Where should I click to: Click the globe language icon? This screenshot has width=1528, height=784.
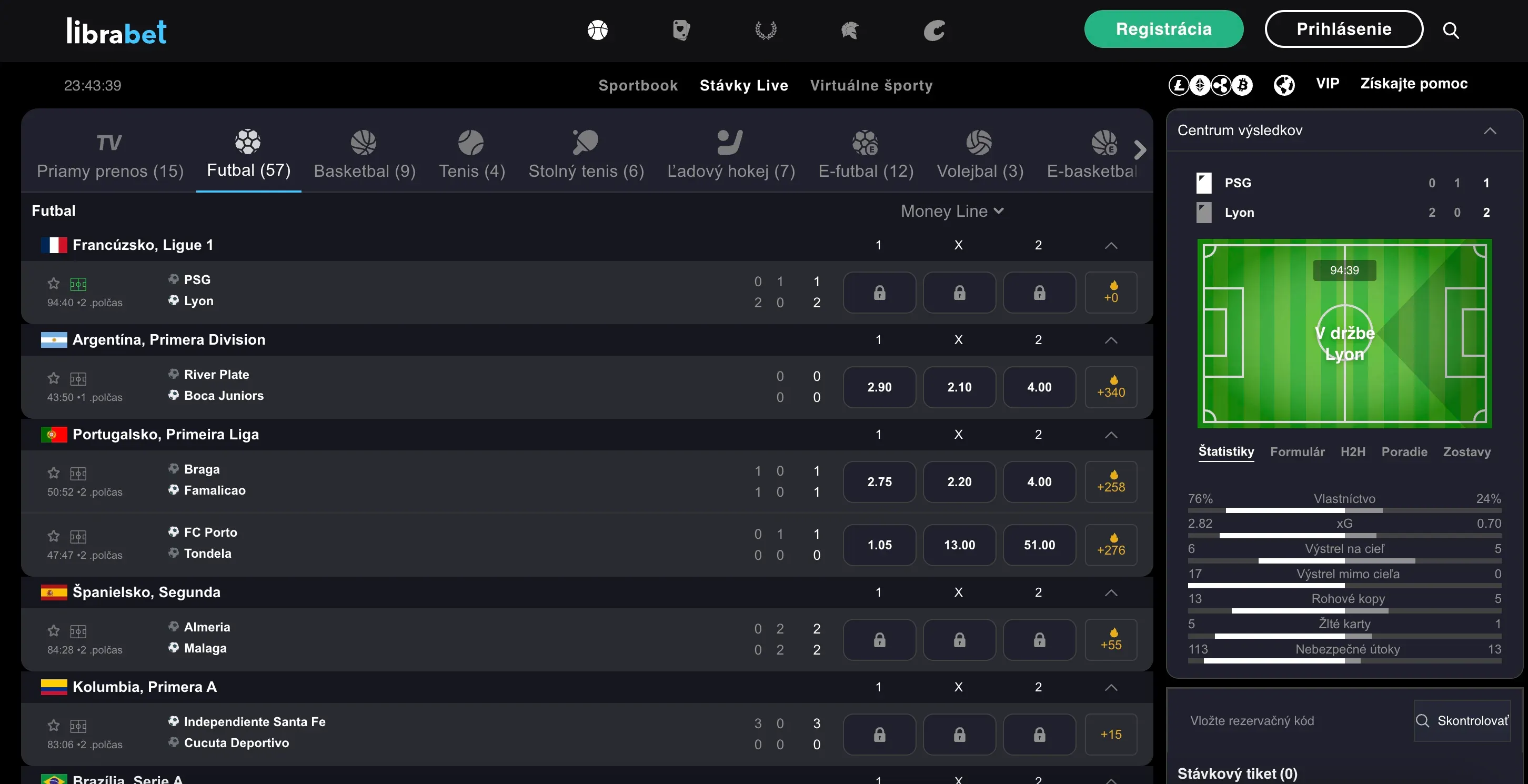(x=1284, y=85)
